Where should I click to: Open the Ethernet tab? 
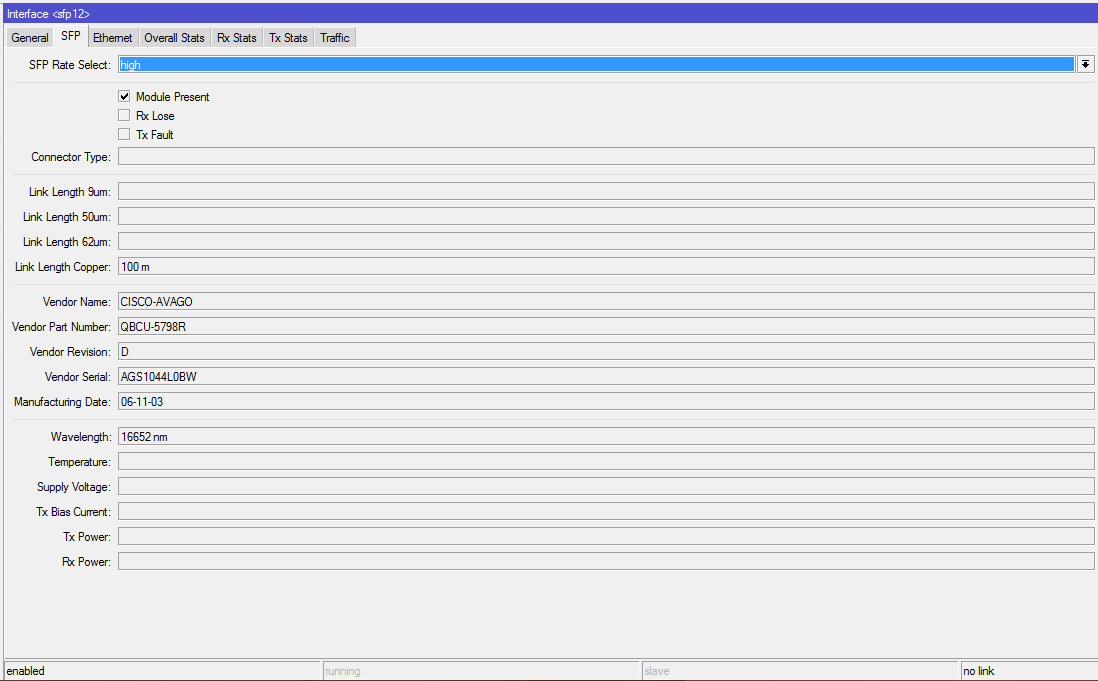click(x=113, y=38)
